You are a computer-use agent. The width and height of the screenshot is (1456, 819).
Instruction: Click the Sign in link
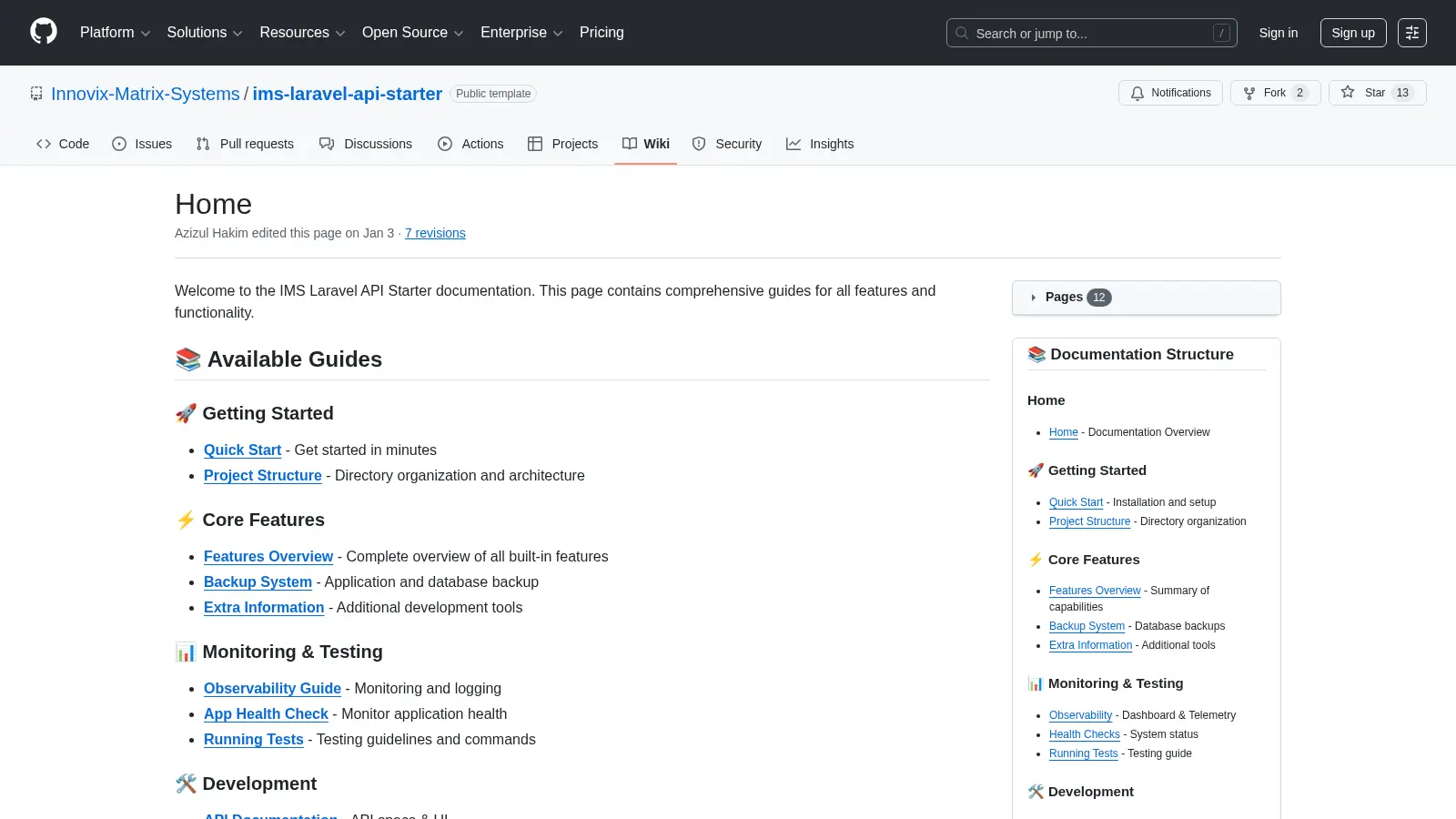(1279, 33)
